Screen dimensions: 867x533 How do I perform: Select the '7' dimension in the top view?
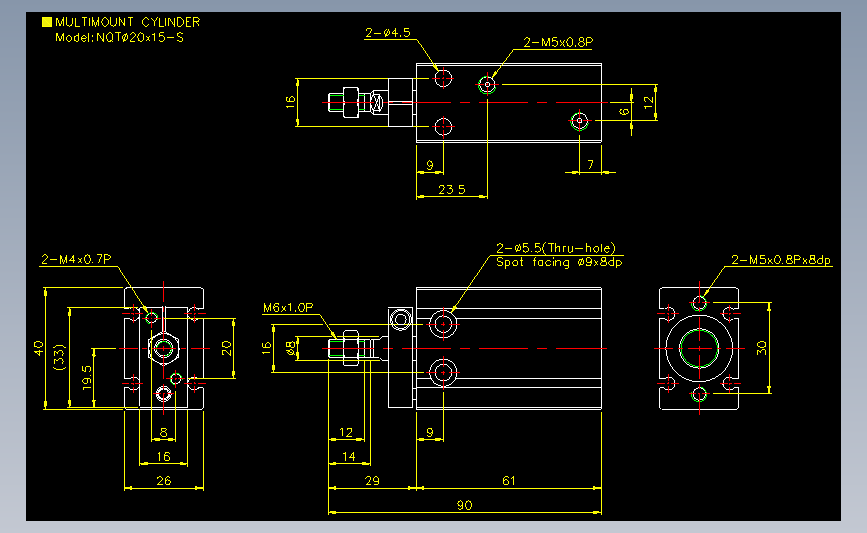pos(591,165)
